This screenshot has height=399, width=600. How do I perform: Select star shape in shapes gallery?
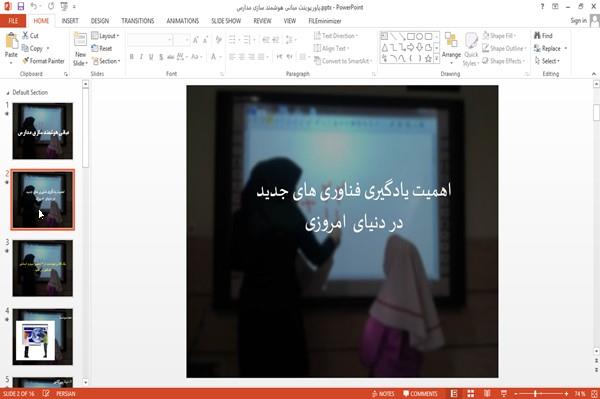[x=428, y=59]
